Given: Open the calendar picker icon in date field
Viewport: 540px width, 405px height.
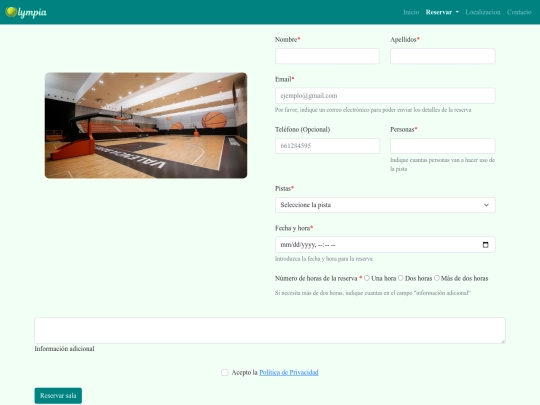Looking at the screenshot, I should click(486, 245).
